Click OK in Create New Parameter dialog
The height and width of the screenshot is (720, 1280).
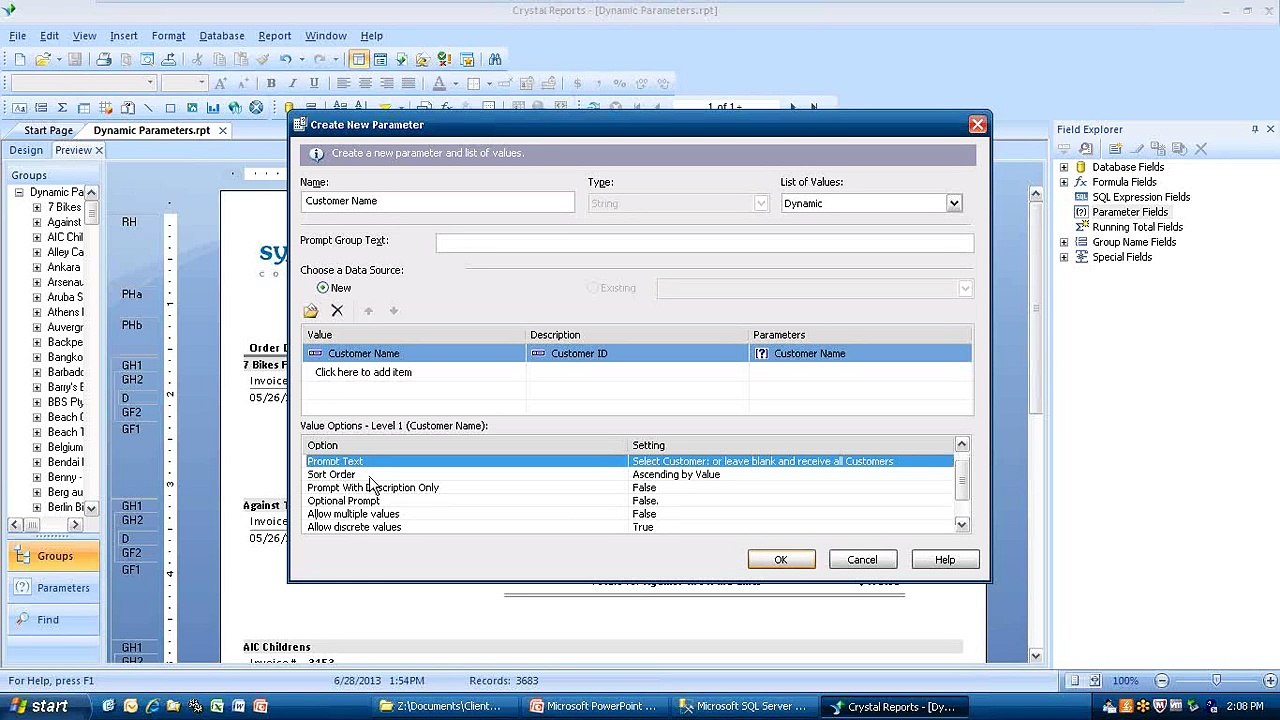click(781, 560)
